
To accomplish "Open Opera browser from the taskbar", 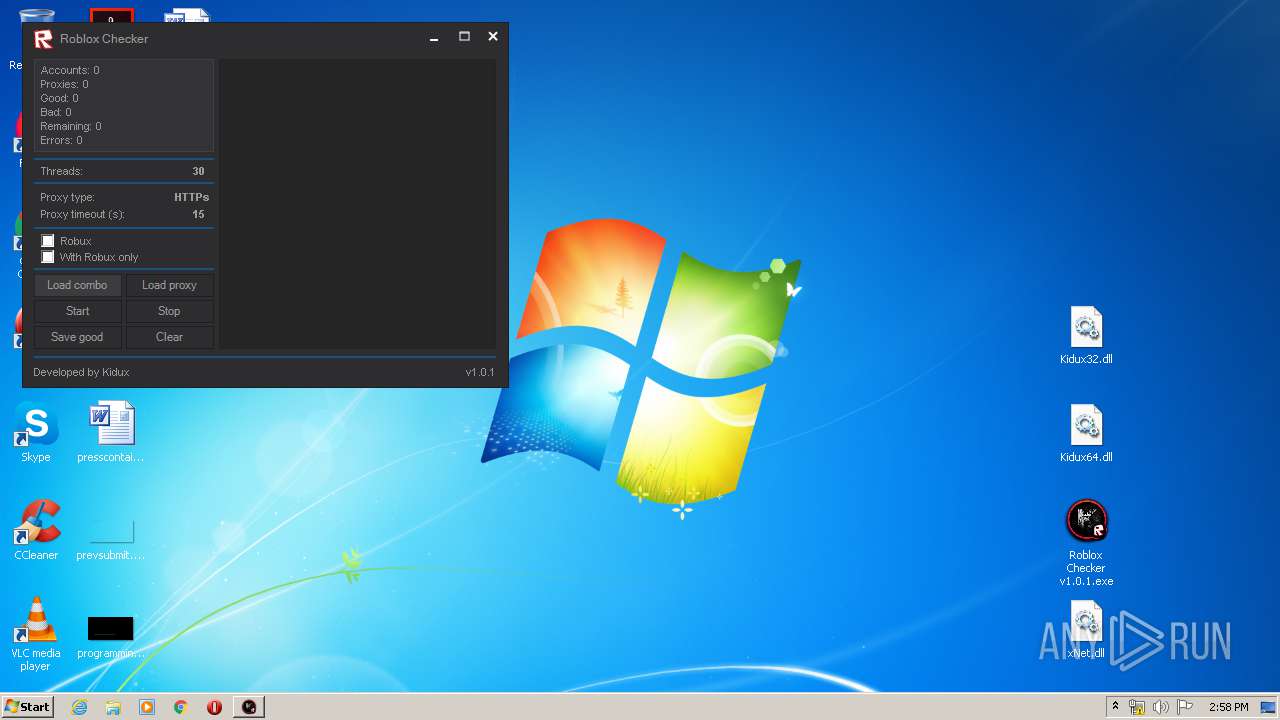I will (x=215, y=707).
